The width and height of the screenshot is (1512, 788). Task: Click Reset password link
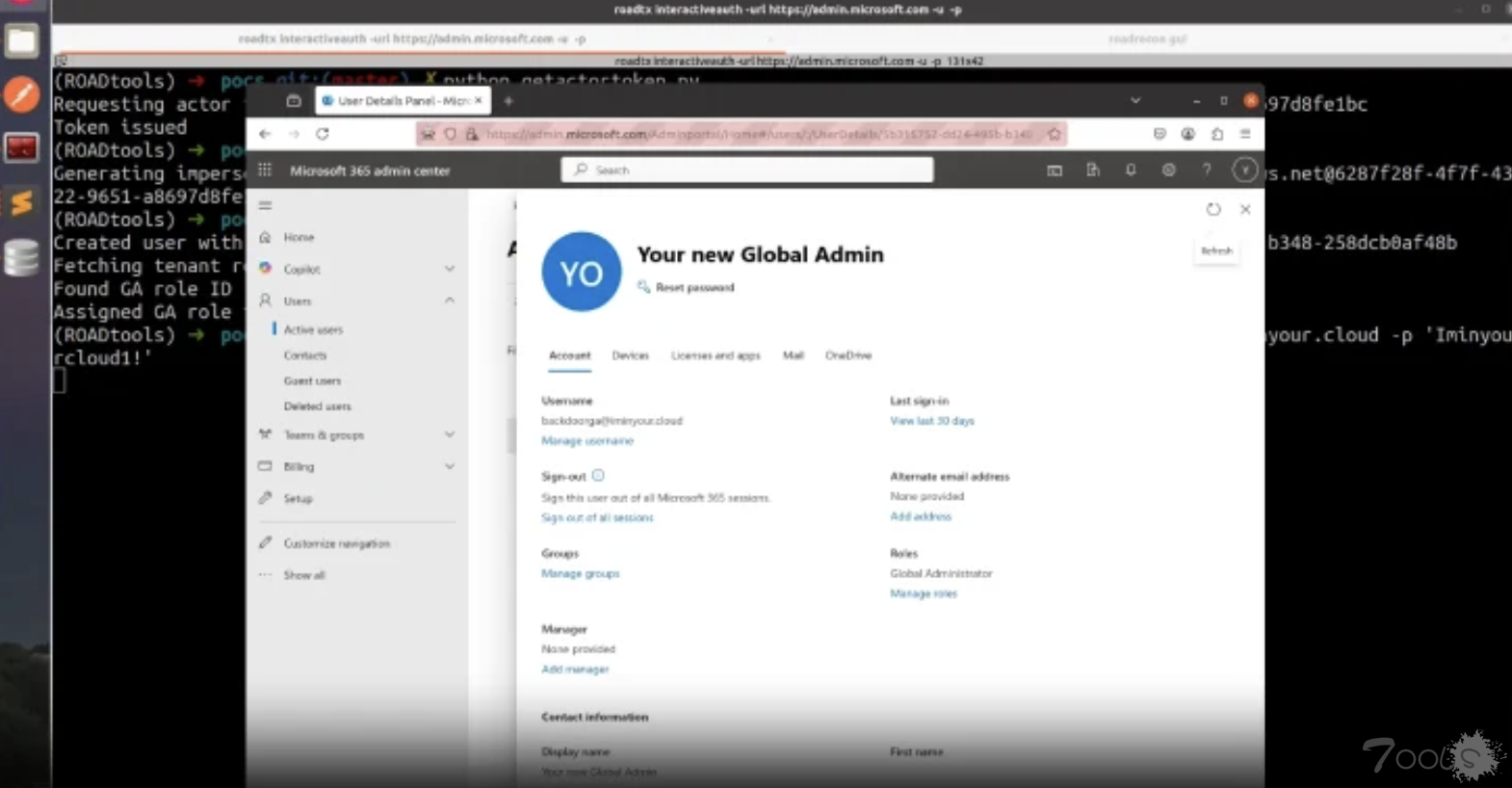point(693,287)
